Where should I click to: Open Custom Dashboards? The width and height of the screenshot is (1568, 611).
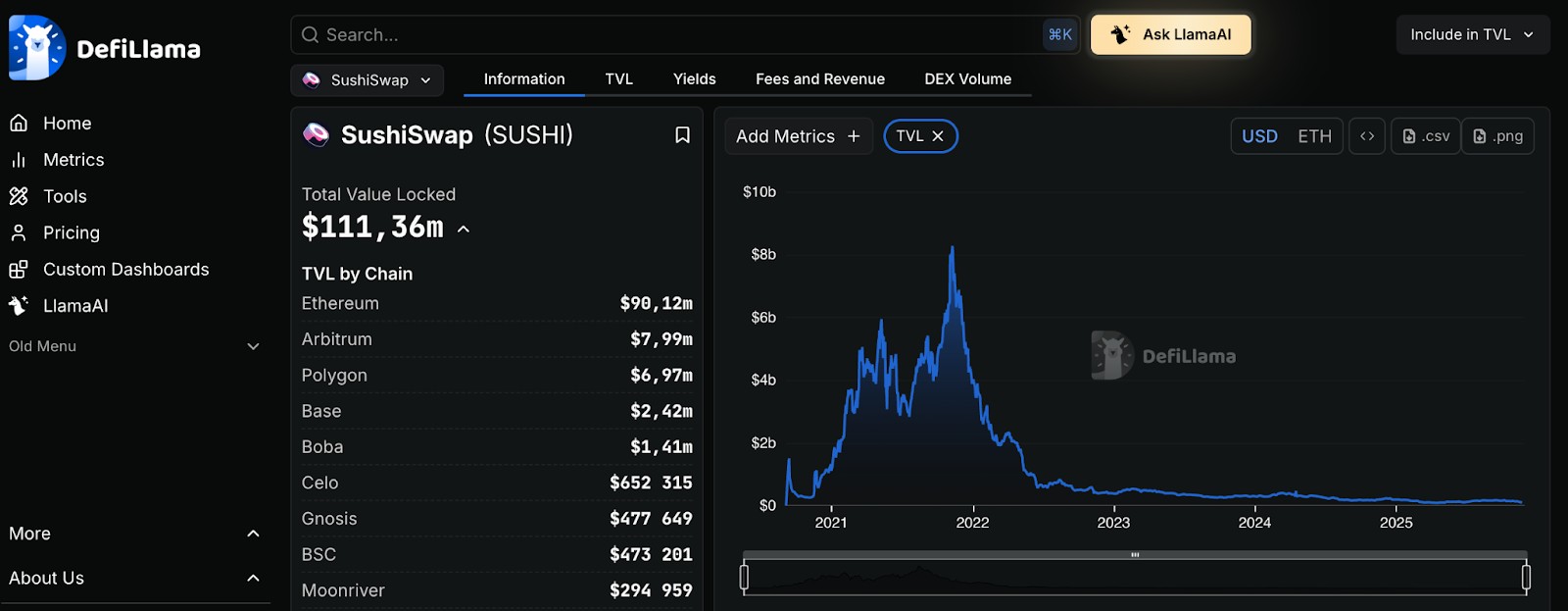126,269
